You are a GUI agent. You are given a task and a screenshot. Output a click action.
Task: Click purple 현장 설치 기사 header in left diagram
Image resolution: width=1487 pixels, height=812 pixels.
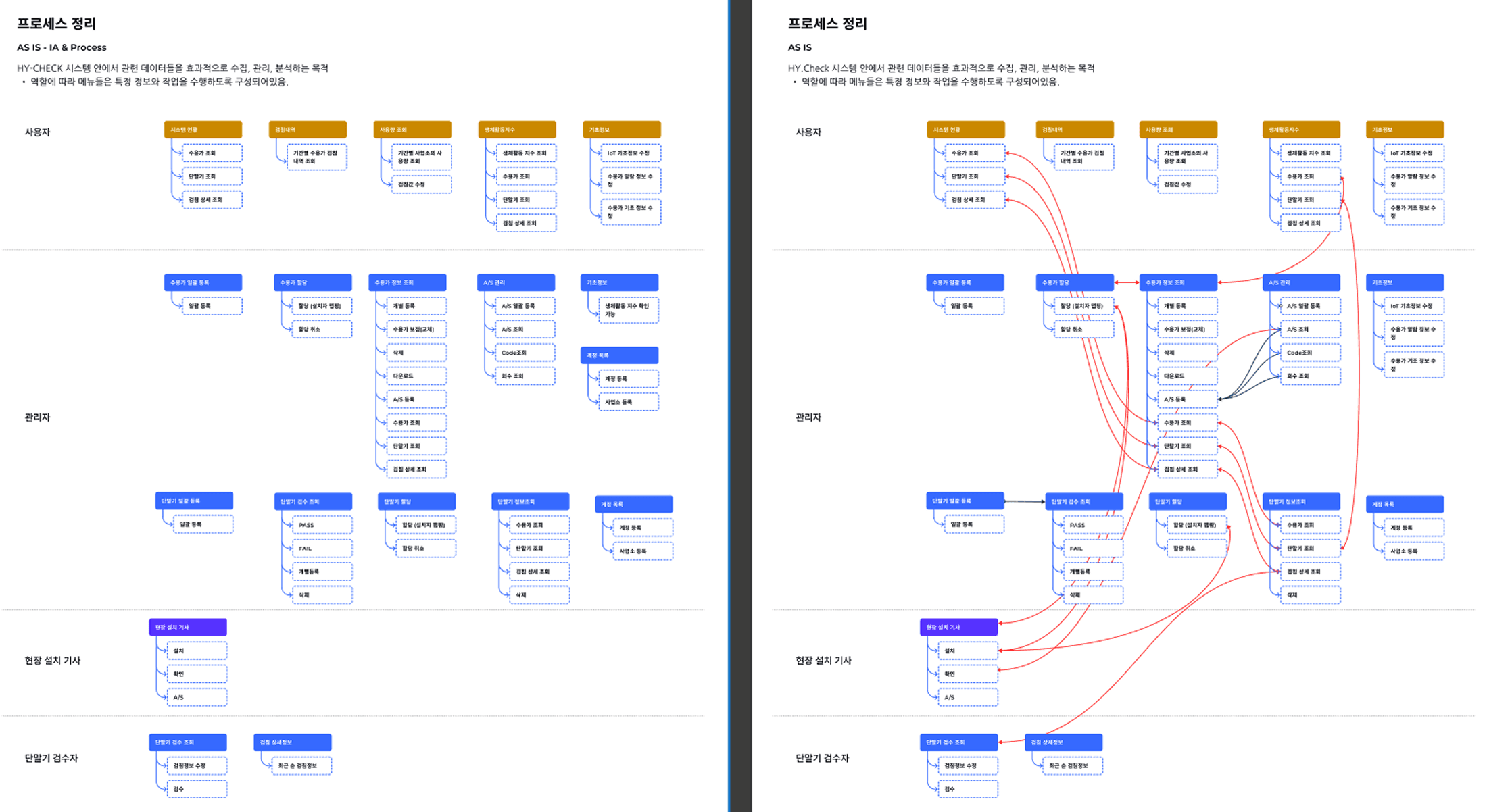click(x=188, y=628)
